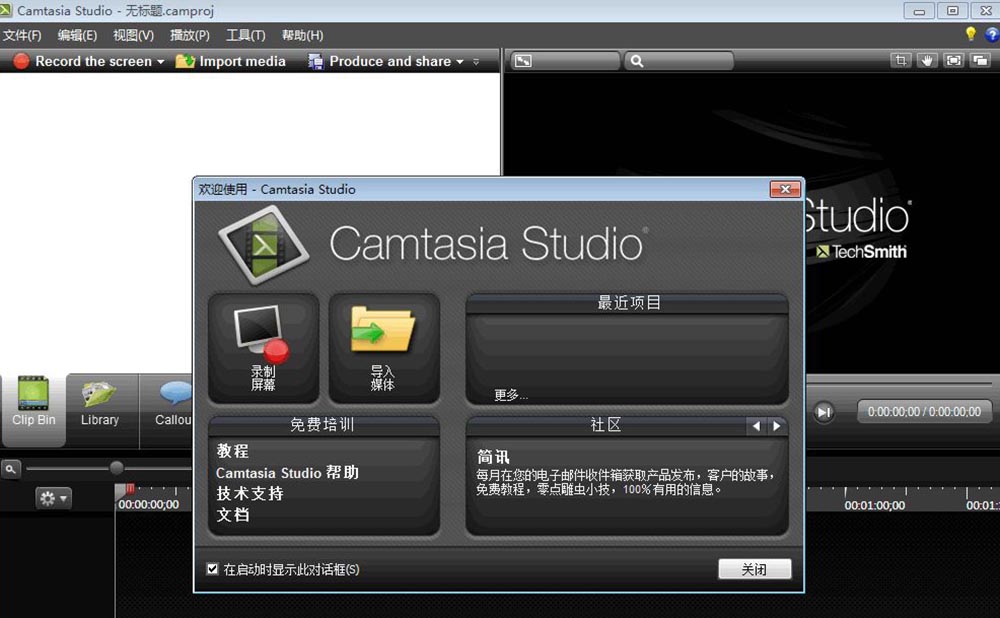Click Produce and share in the toolbar

[379, 61]
